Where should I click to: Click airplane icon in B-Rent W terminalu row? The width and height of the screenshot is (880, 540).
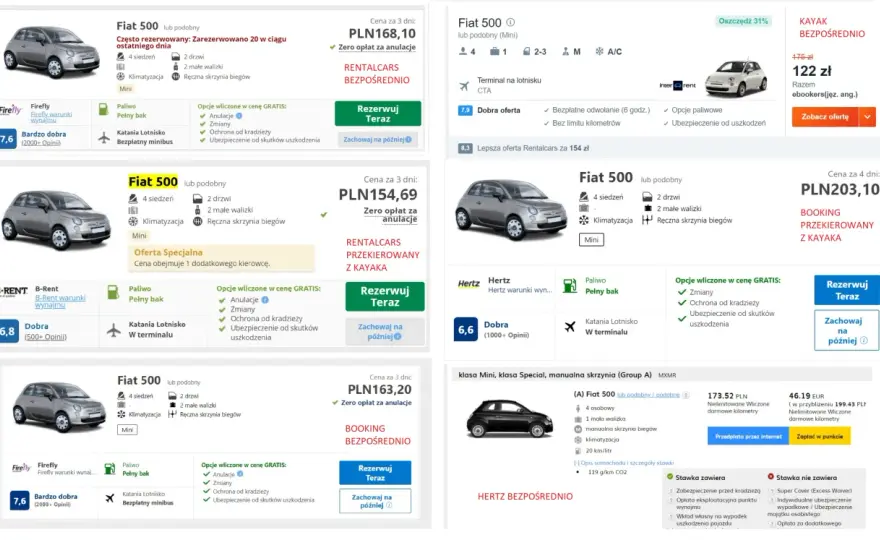coord(114,330)
